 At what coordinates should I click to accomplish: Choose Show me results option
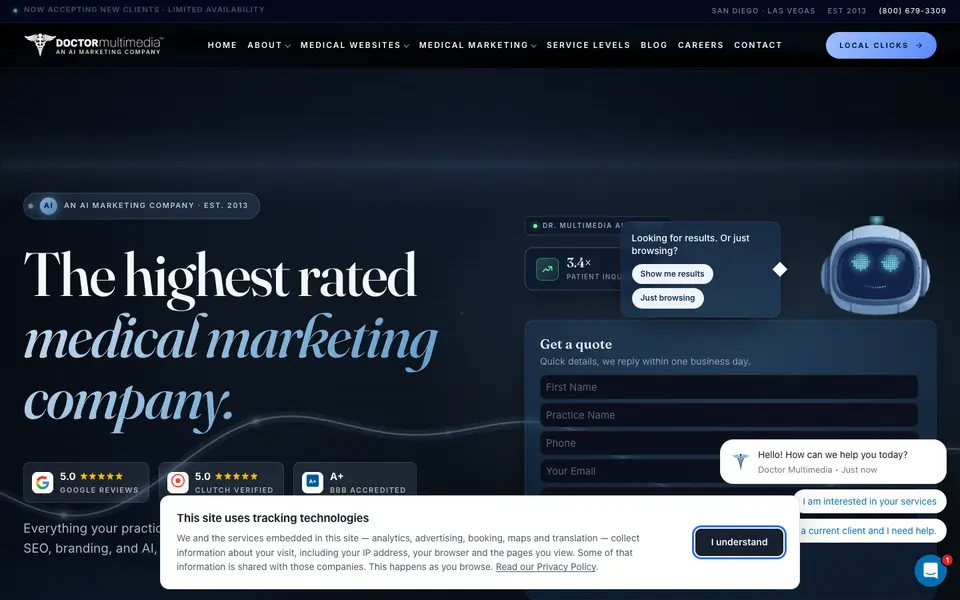tap(672, 274)
